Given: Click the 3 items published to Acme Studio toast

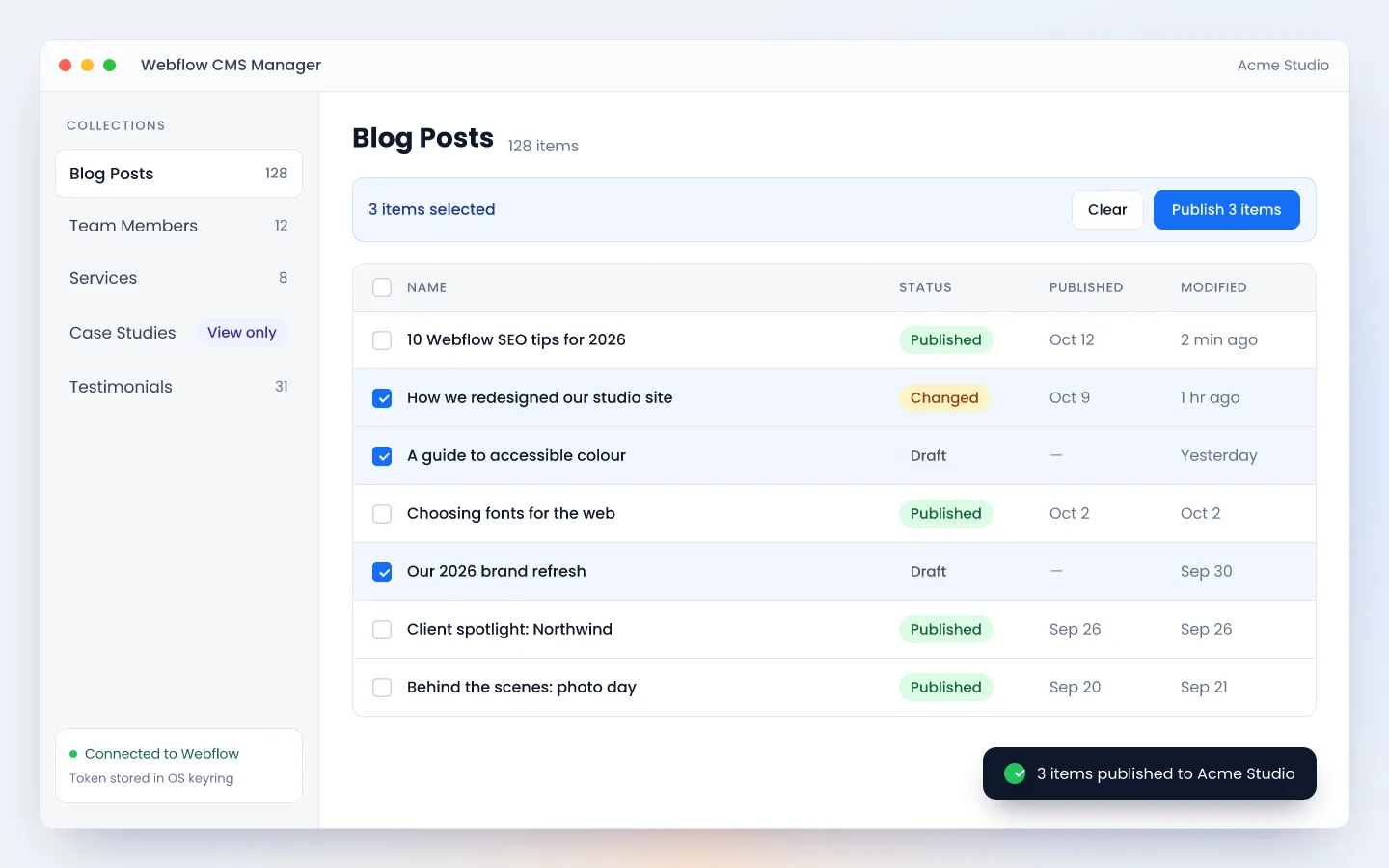Looking at the screenshot, I should [1150, 773].
